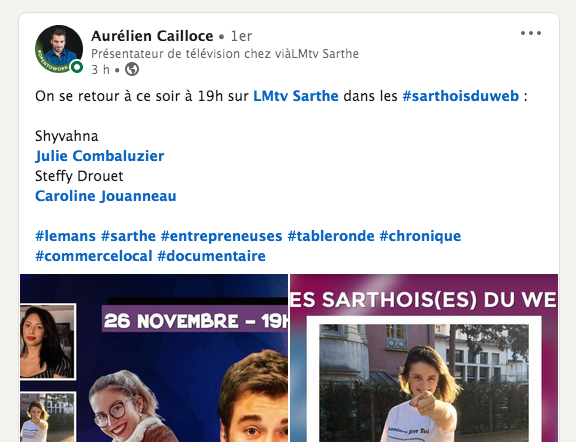Open Julie Combaluzier's profile link
The height and width of the screenshot is (442, 576).
pyautogui.click(x=100, y=156)
